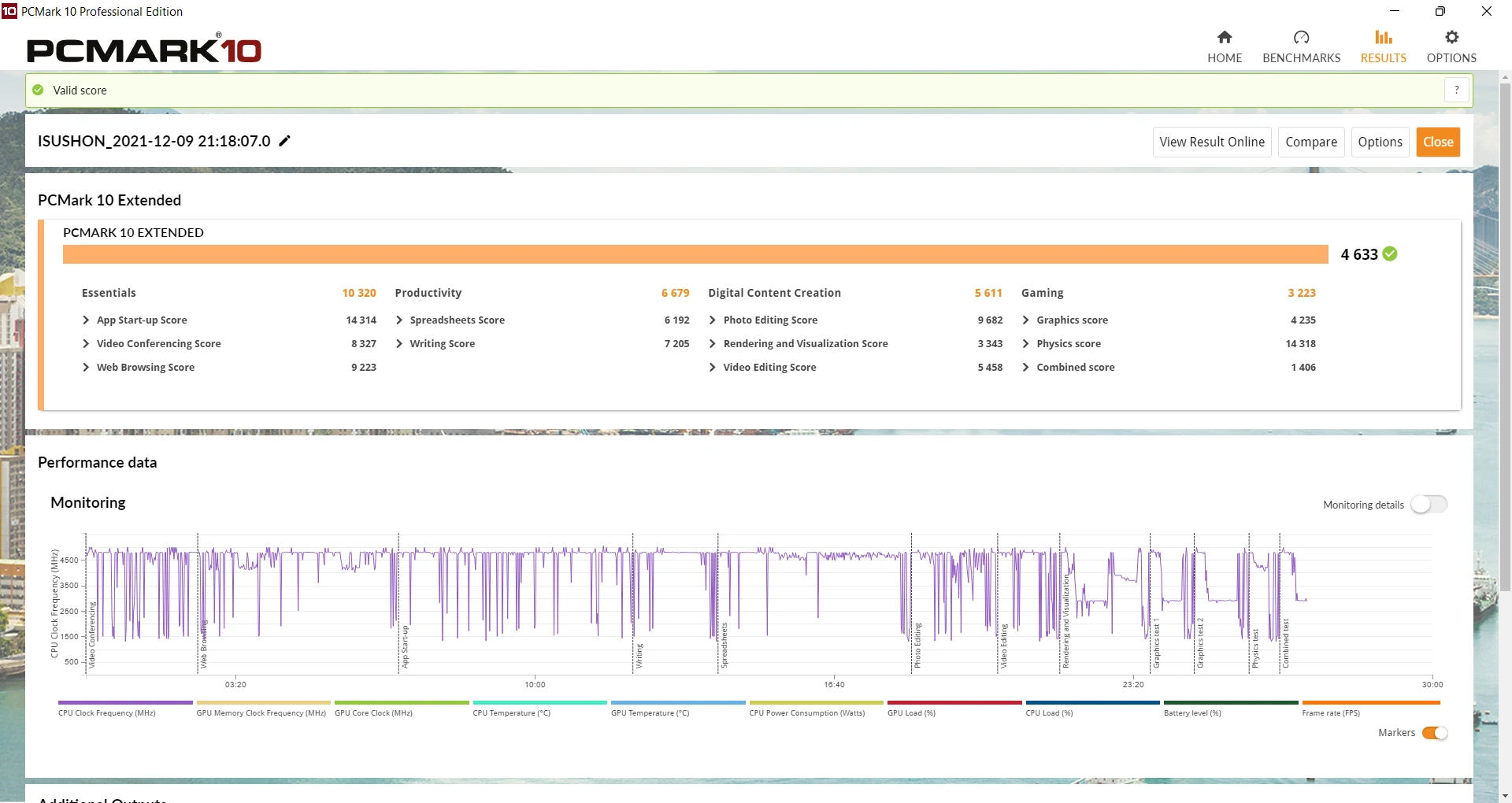The image size is (1512, 803).
Task: Toggle CPU Power Consumption legend swatch
Action: click(x=817, y=702)
